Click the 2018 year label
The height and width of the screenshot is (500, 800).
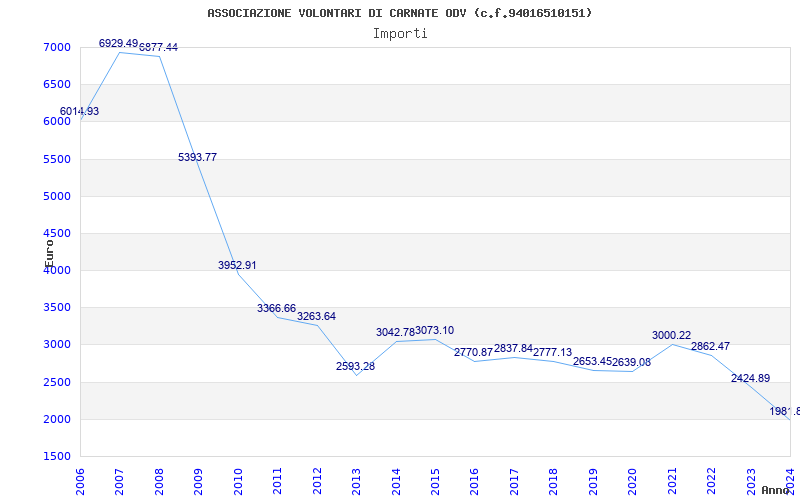[x=554, y=481]
